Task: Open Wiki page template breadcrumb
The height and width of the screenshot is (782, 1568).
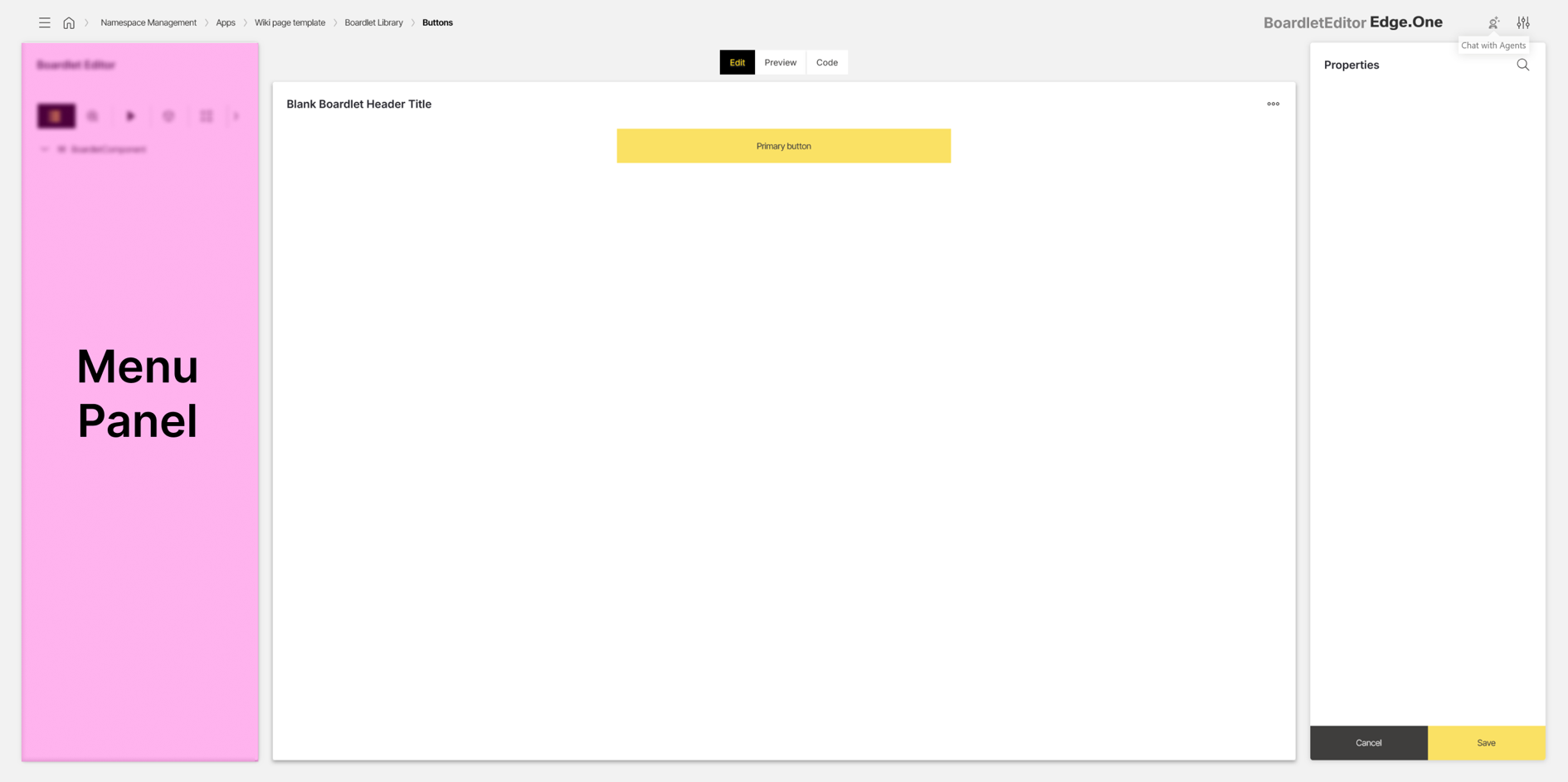Action: 290,23
